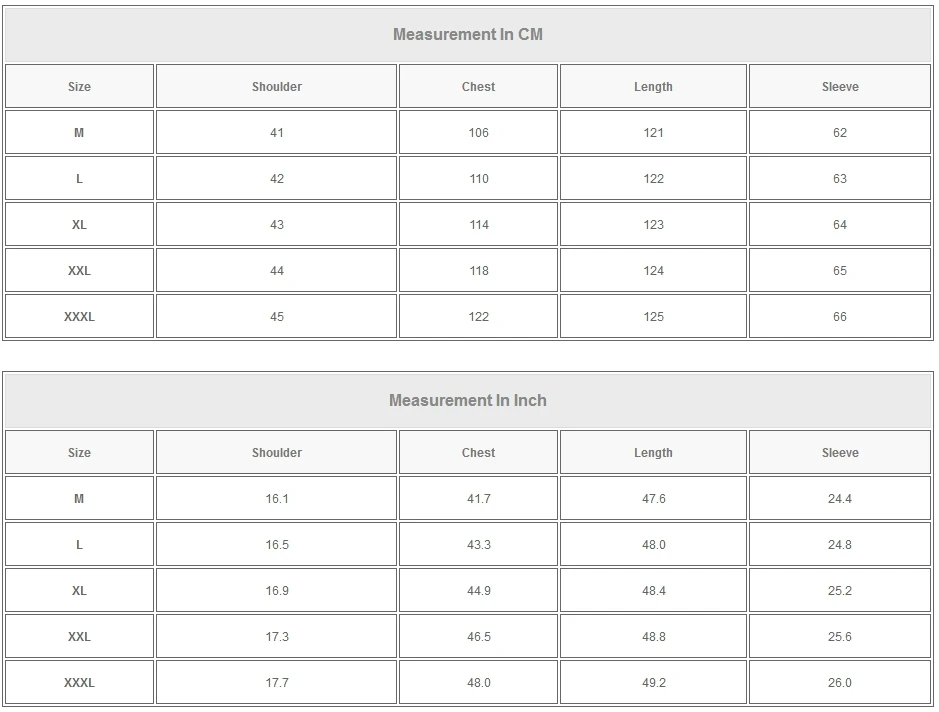Click the length value 123 cell
The height and width of the screenshot is (712, 939).
click(653, 225)
